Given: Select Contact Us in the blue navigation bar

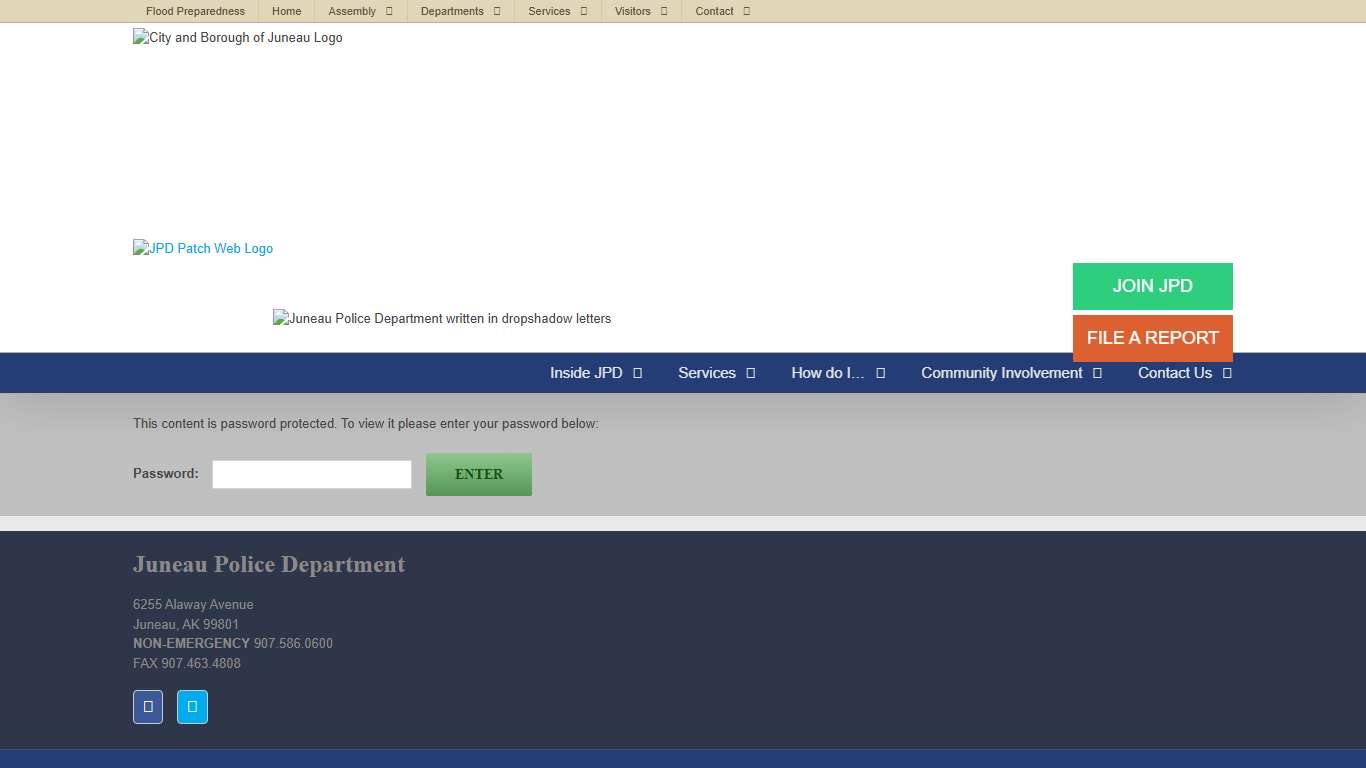Looking at the screenshot, I should point(1184,373).
